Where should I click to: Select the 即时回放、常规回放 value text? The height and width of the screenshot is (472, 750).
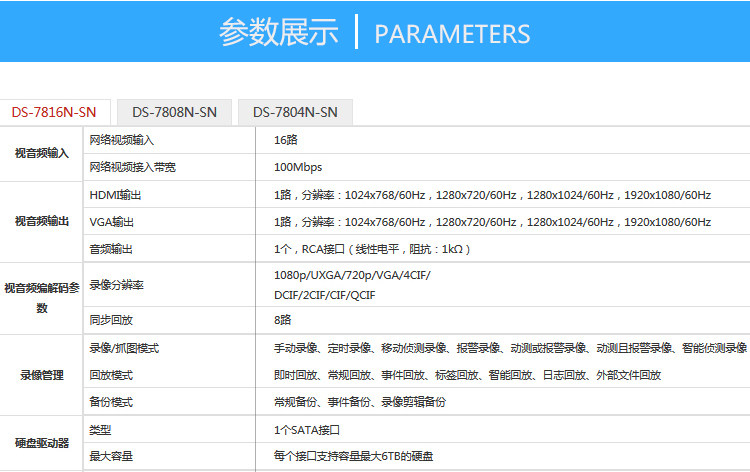[x=467, y=375]
